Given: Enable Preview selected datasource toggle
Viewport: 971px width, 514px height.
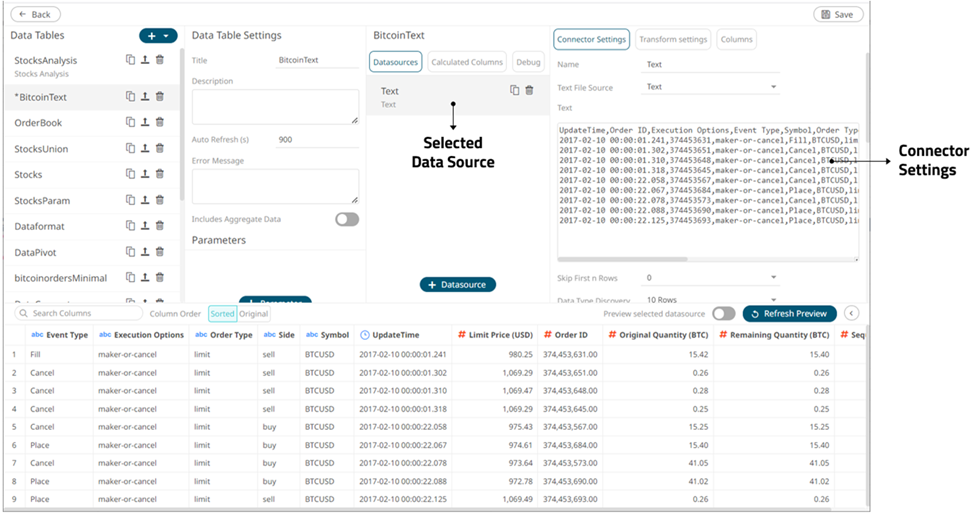Looking at the screenshot, I should (723, 313).
